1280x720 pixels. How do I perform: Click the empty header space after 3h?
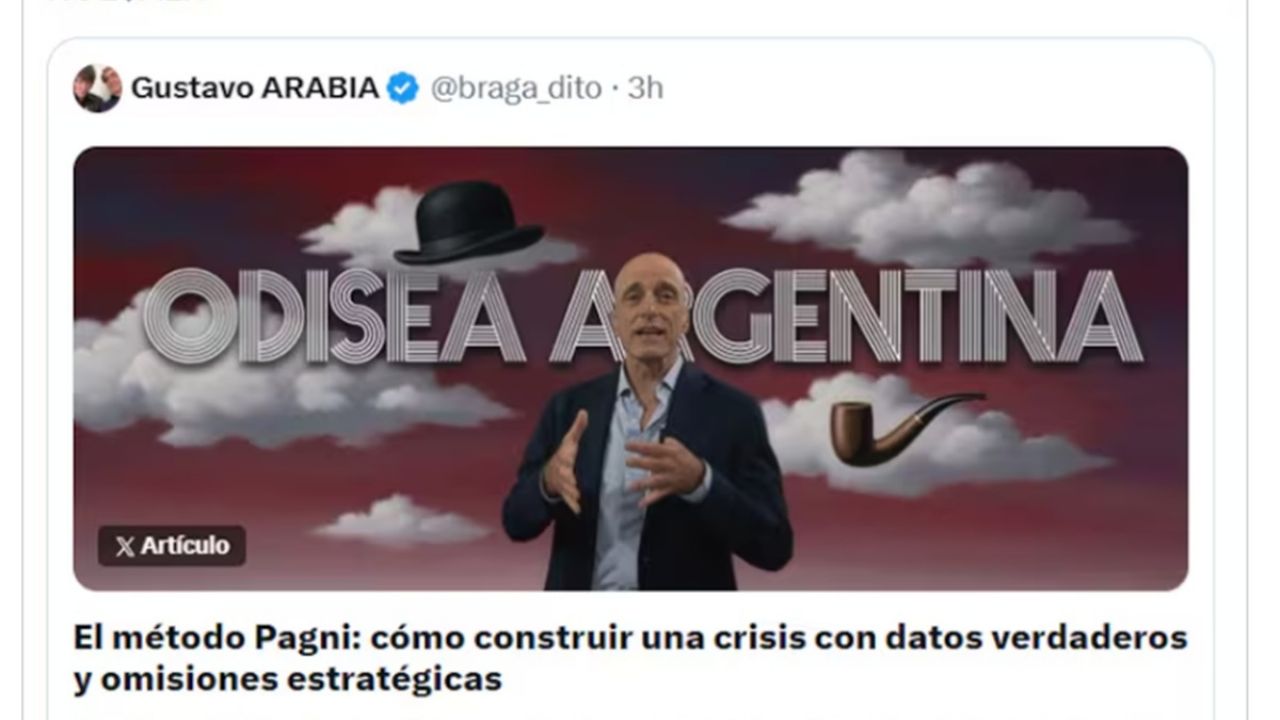(x=930, y=88)
